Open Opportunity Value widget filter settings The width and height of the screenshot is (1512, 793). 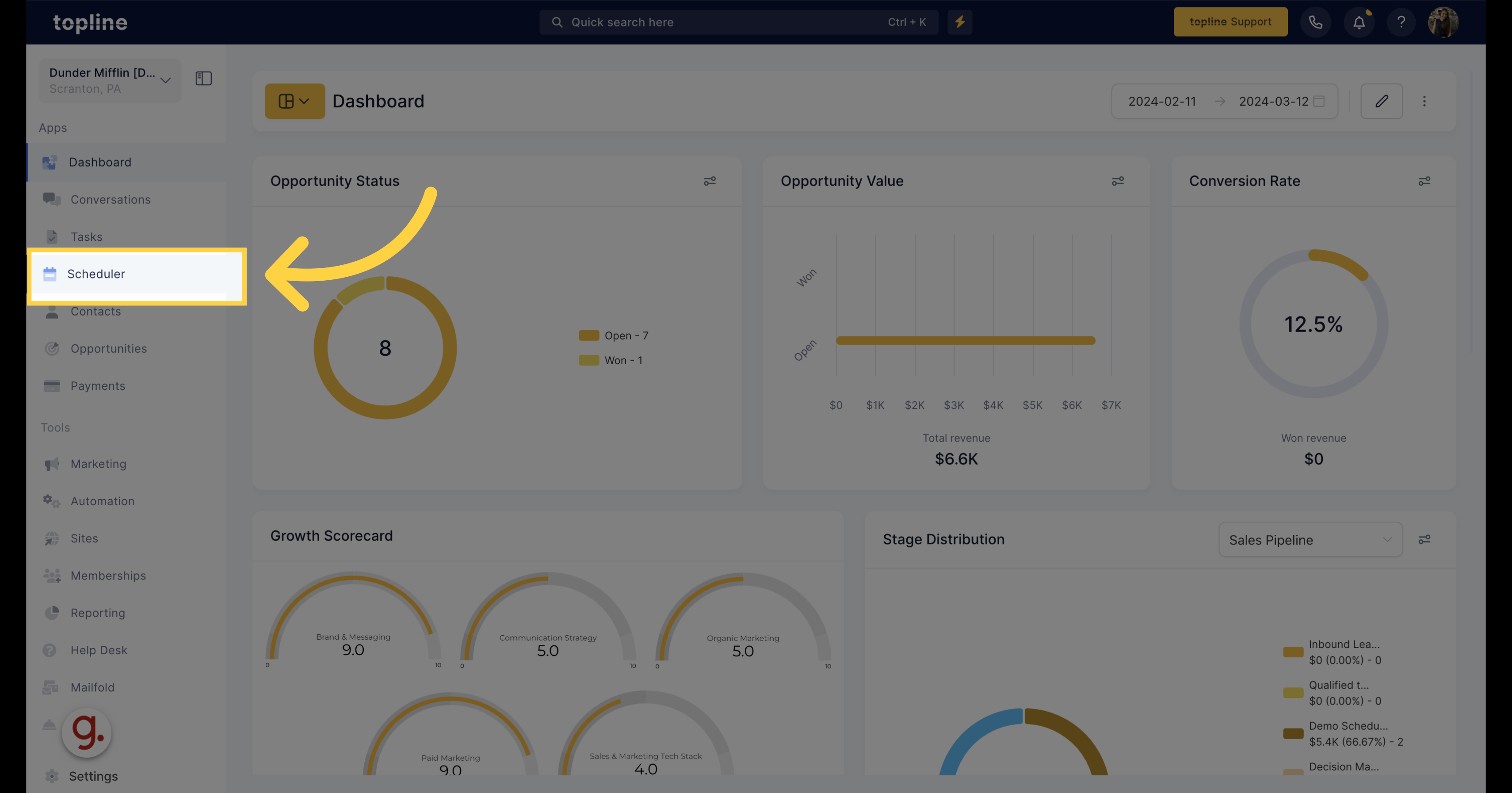[x=1118, y=181]
